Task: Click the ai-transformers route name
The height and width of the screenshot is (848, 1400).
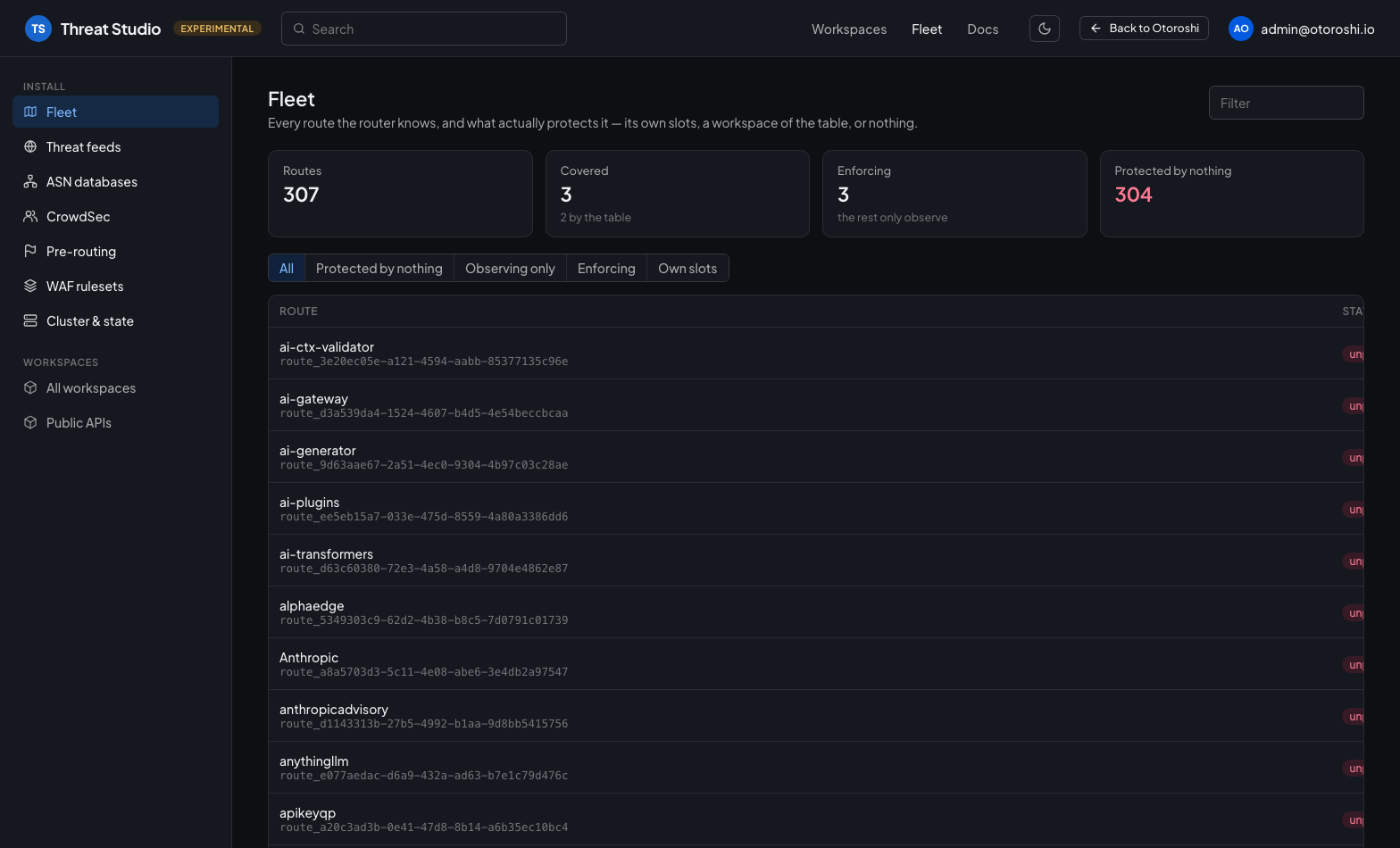Action: click(327, 553)
